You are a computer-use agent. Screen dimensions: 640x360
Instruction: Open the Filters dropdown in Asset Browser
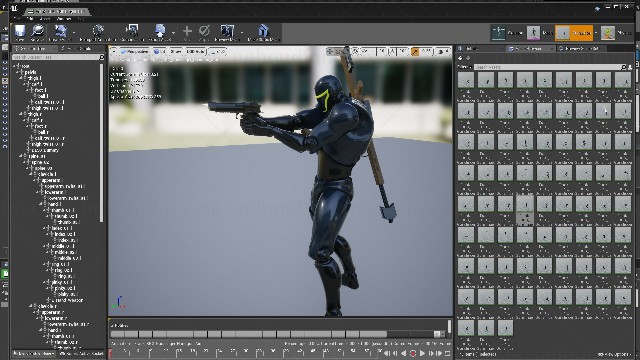click(x=464, y=67)
